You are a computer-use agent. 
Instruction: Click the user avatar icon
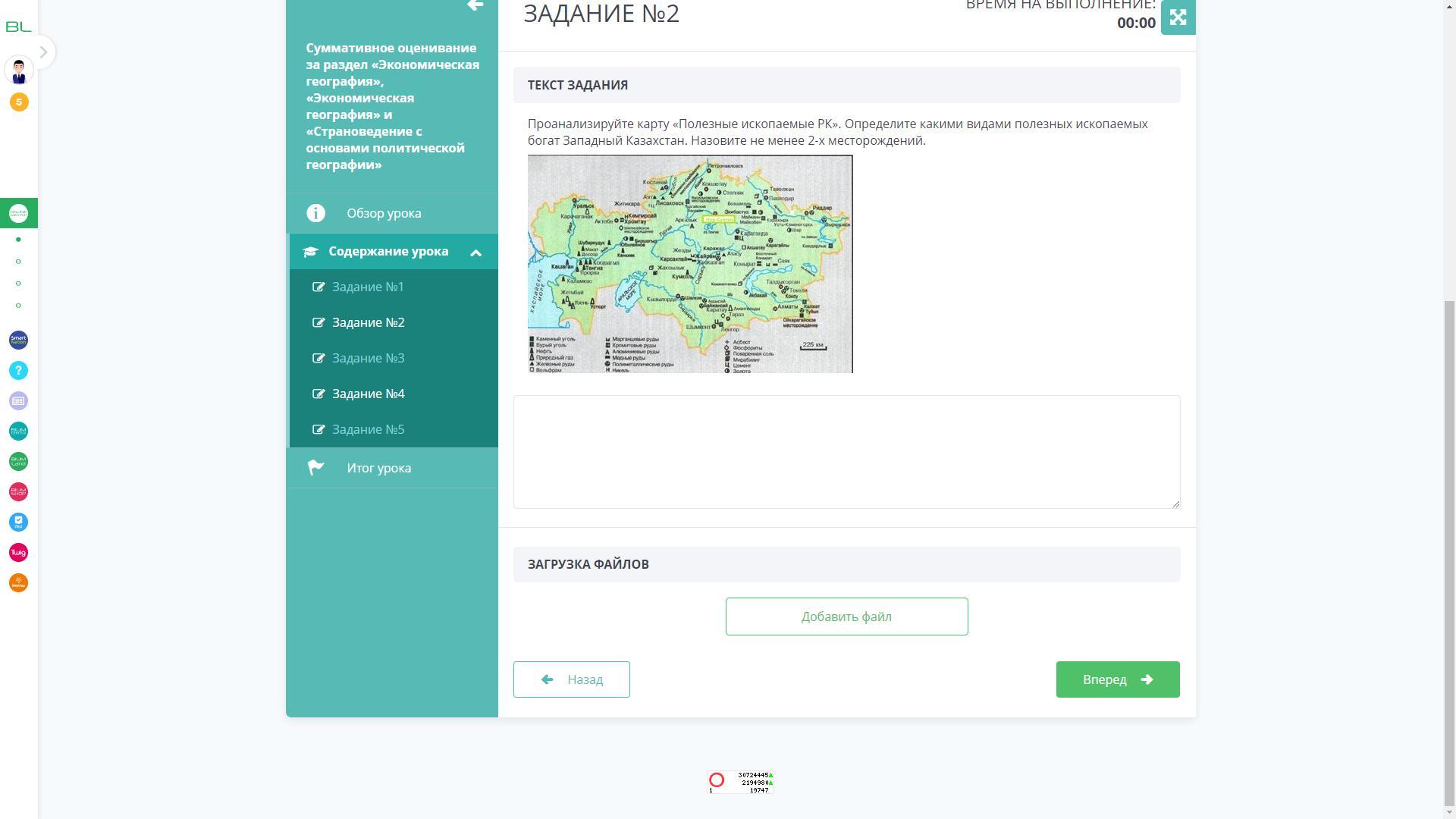18,71
